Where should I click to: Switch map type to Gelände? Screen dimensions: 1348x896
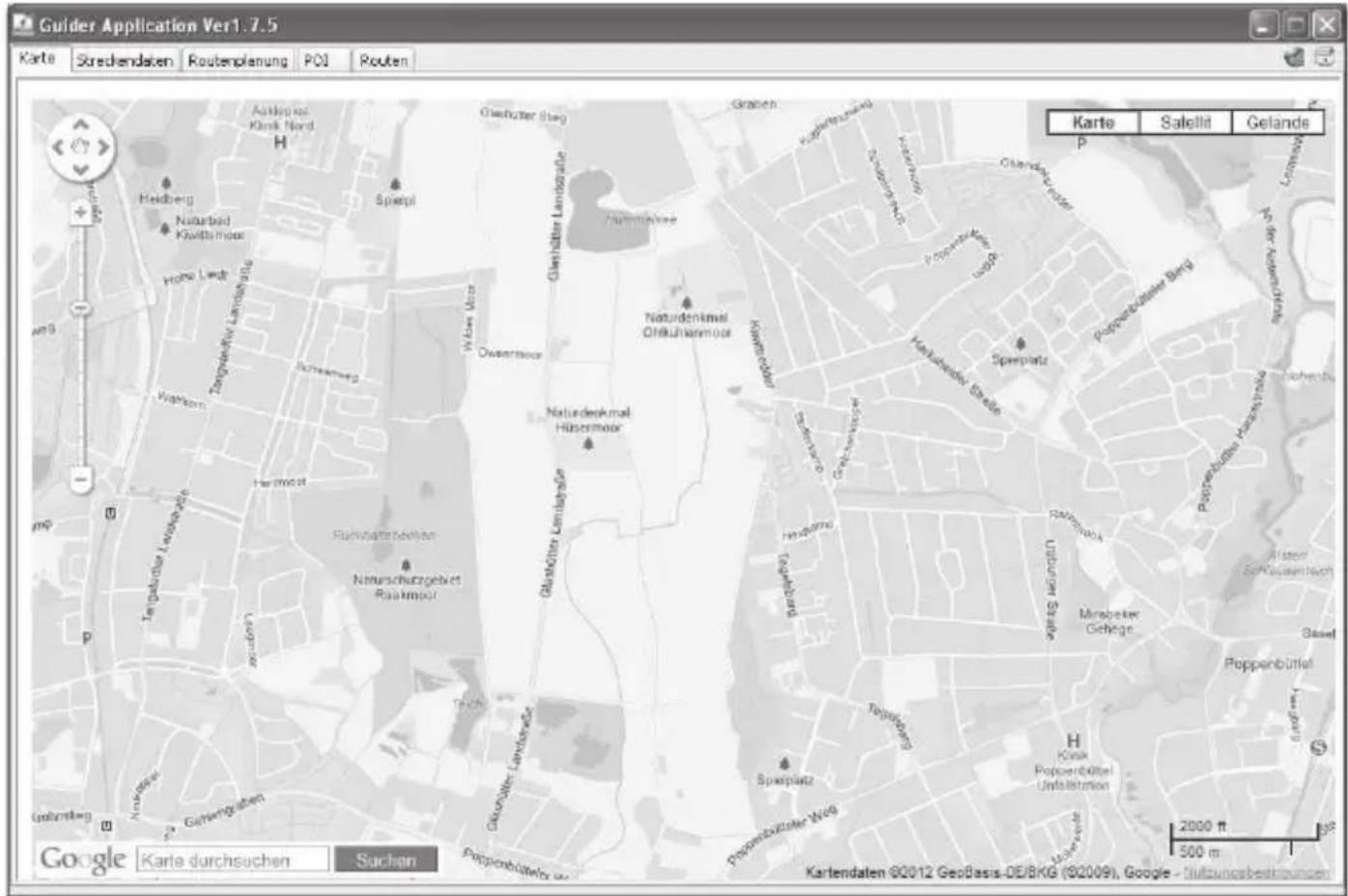click(1277, 123)
